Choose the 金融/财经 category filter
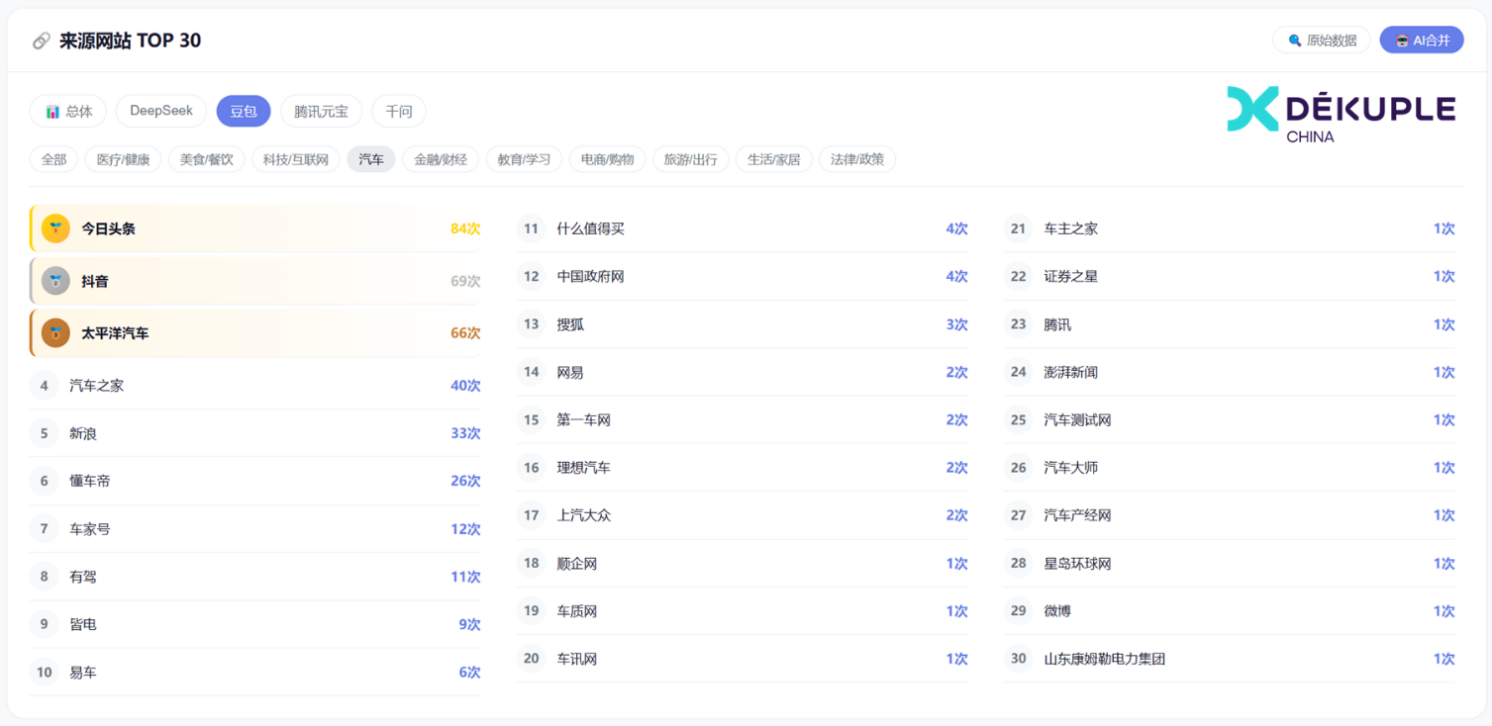1492x726 pixels. 440,159
